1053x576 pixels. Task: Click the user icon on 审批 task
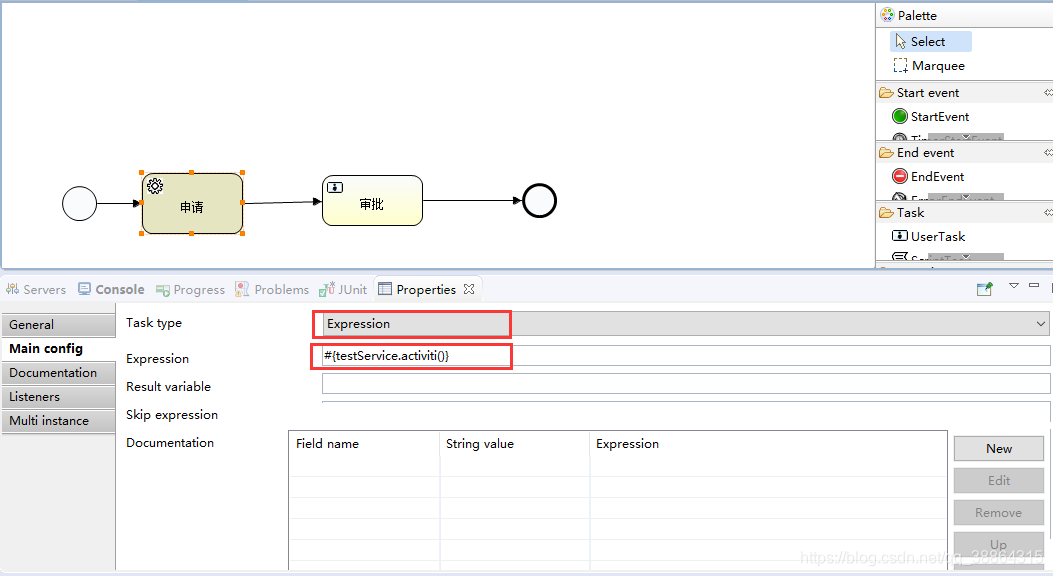point(334,187)
